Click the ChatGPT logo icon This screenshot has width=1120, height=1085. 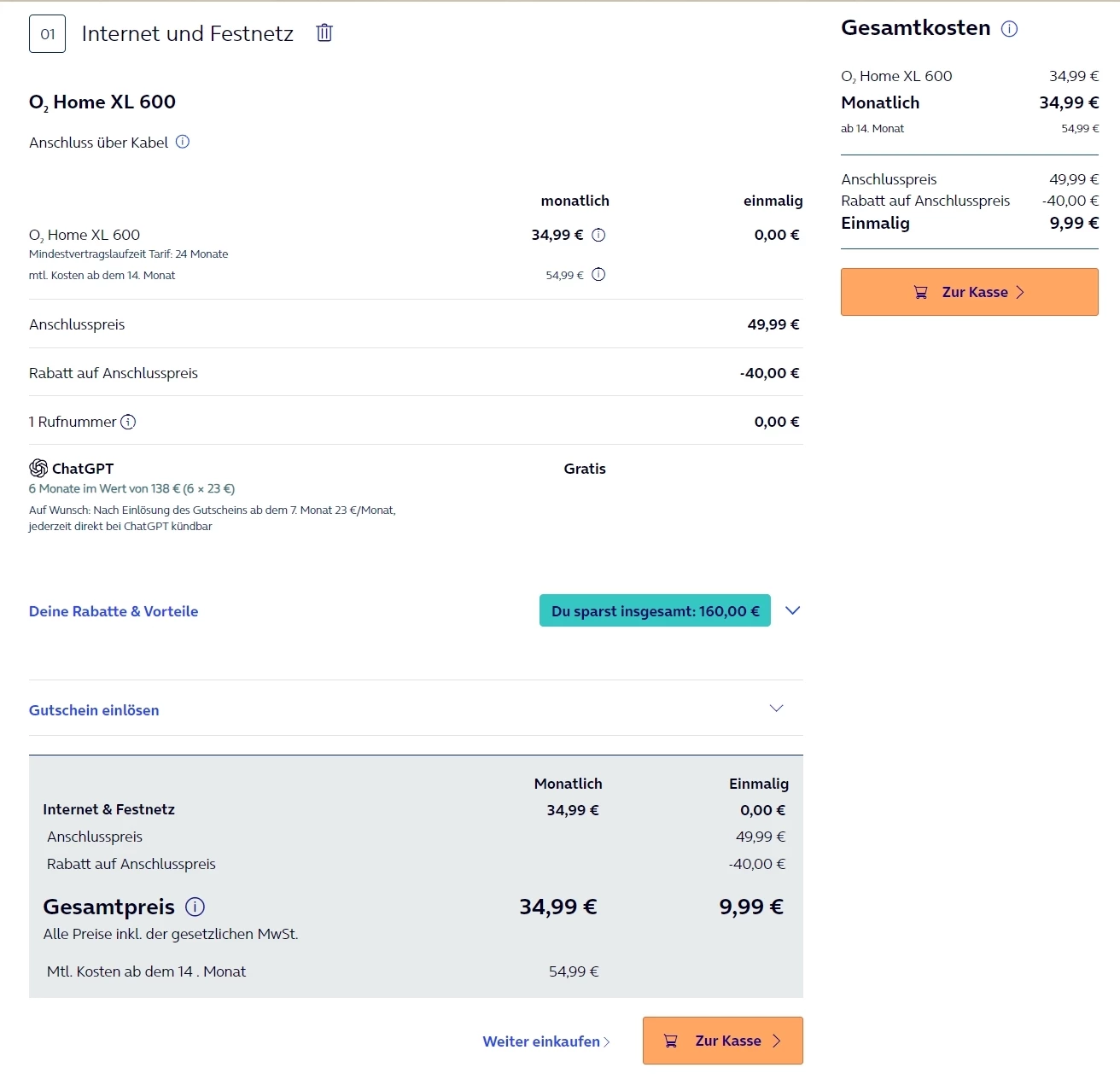point(38,468)
